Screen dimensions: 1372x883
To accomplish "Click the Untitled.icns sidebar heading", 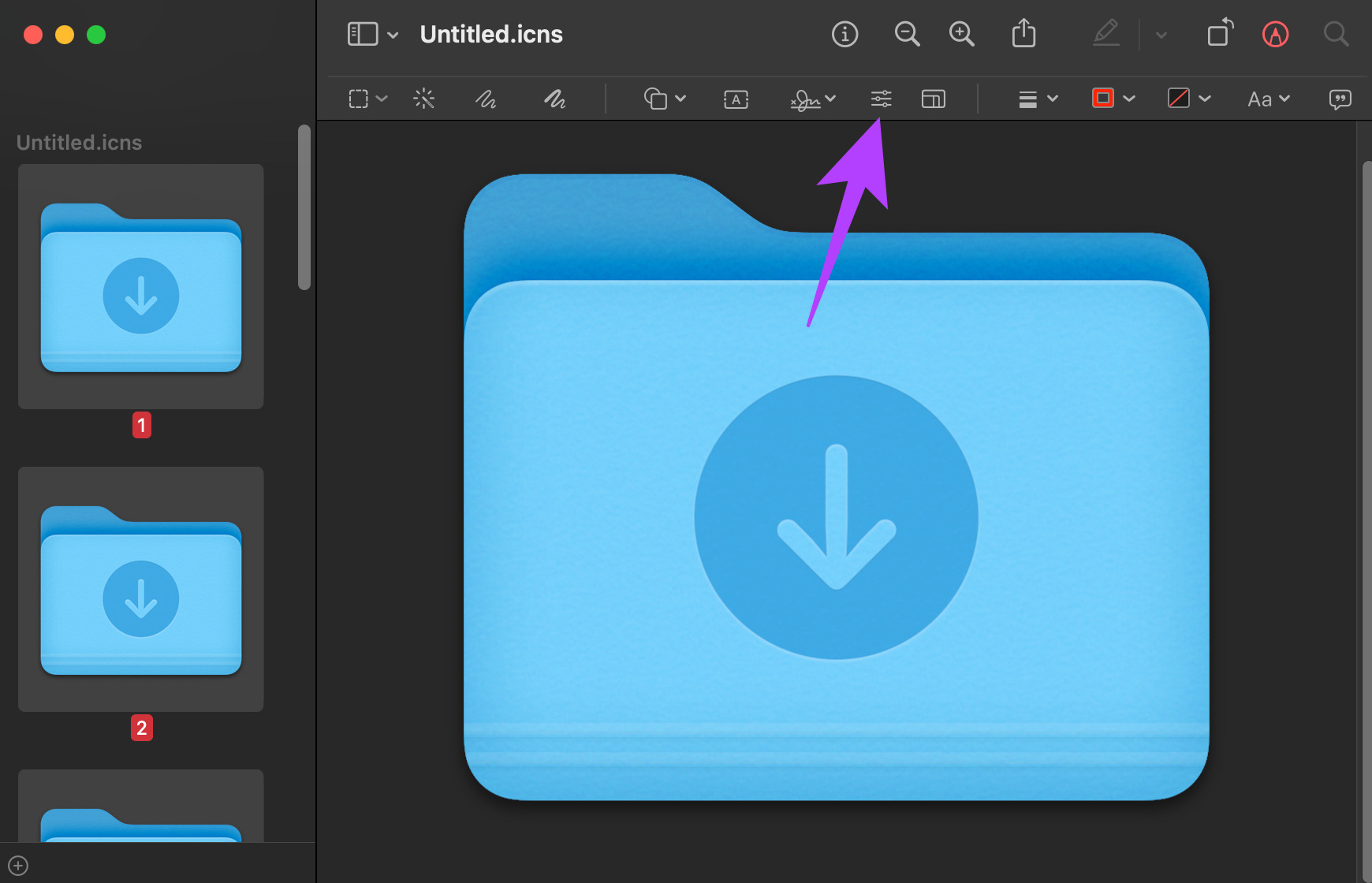I will [x=79, y=143].
